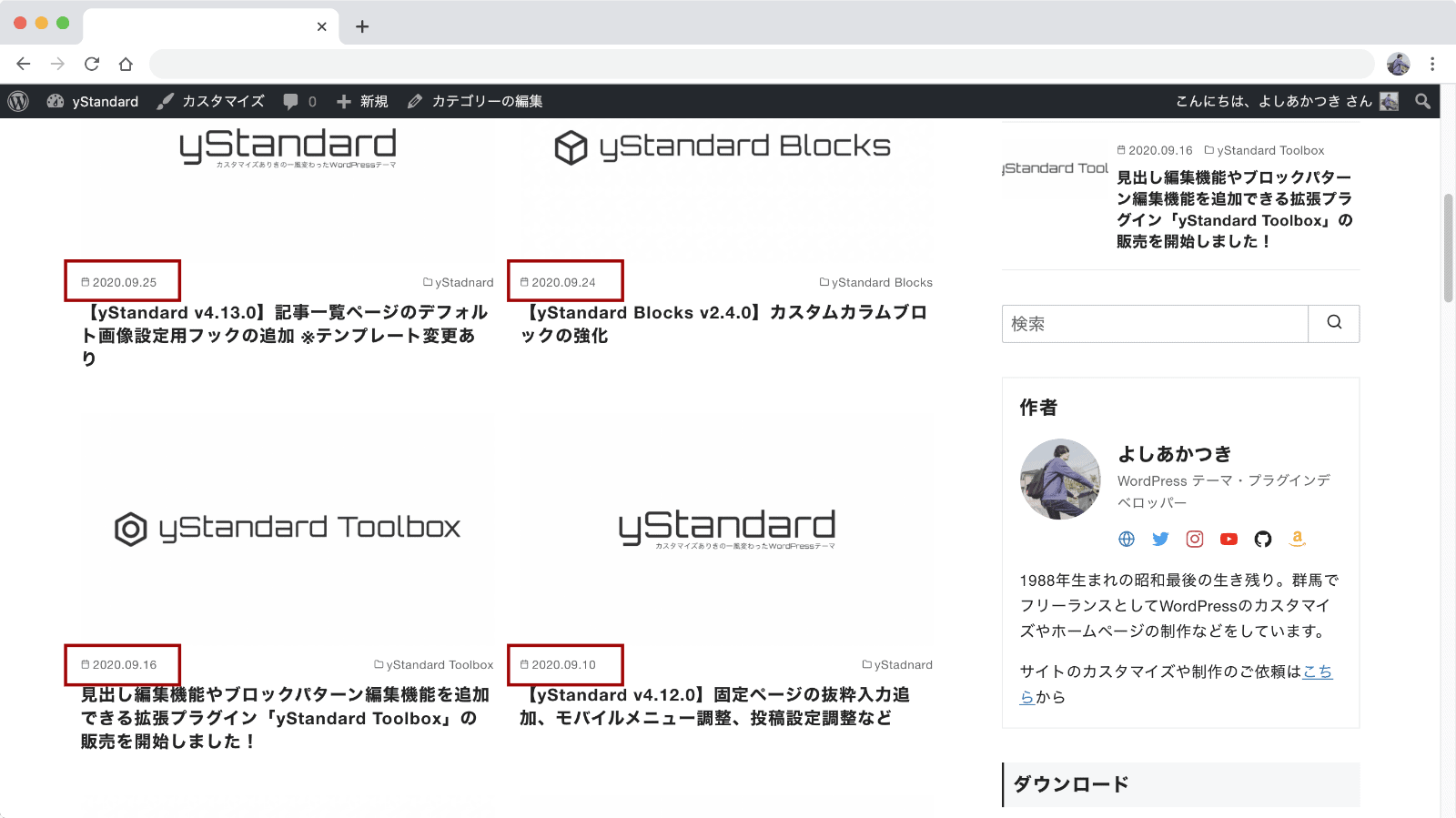Click the yStadnard category on the 2020.09.10 post
Screen dimensions: 1456x818
click(x=897, y=664)
